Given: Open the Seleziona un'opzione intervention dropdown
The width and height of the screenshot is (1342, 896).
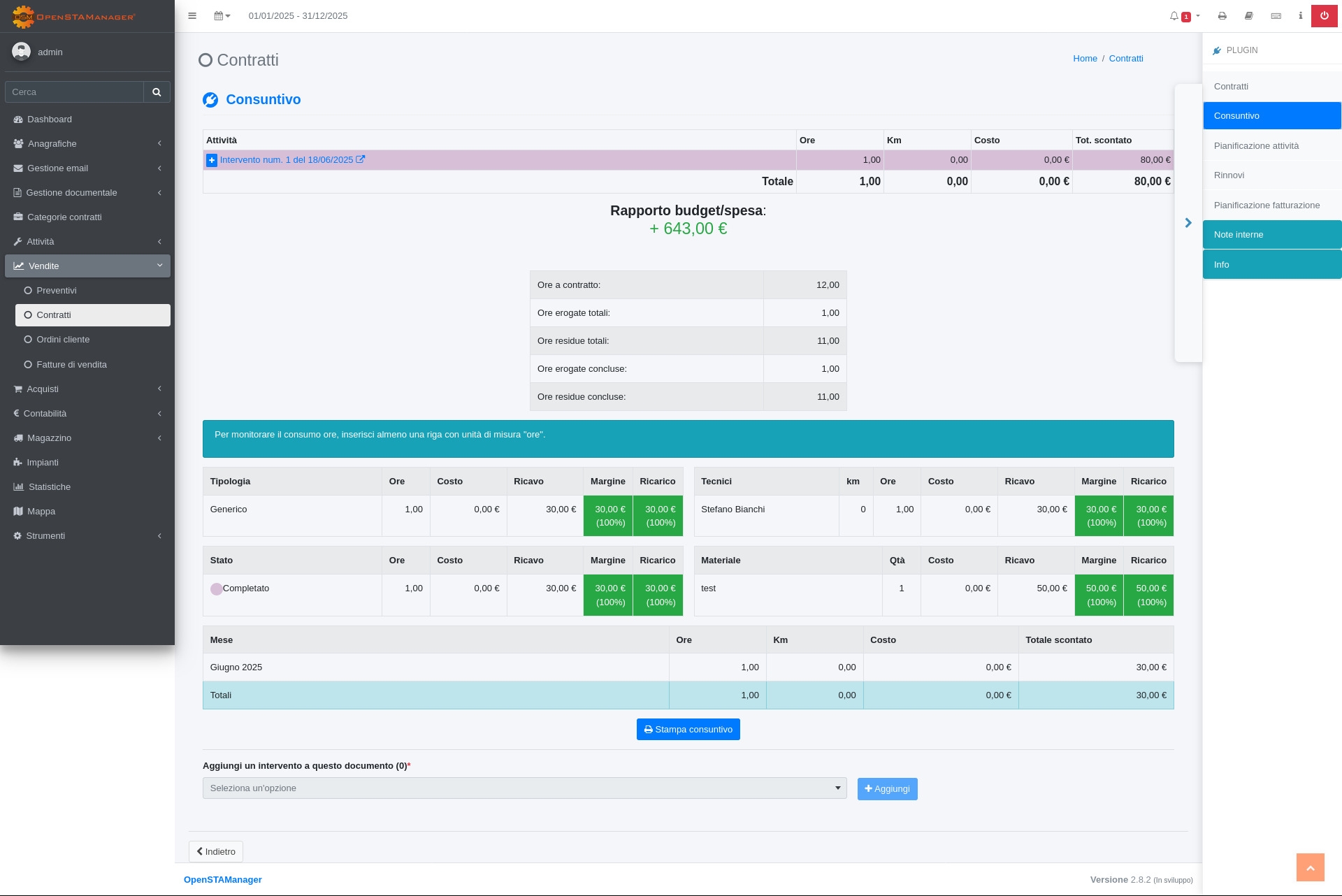Looking at the screenshot, I should click(524, 788).
